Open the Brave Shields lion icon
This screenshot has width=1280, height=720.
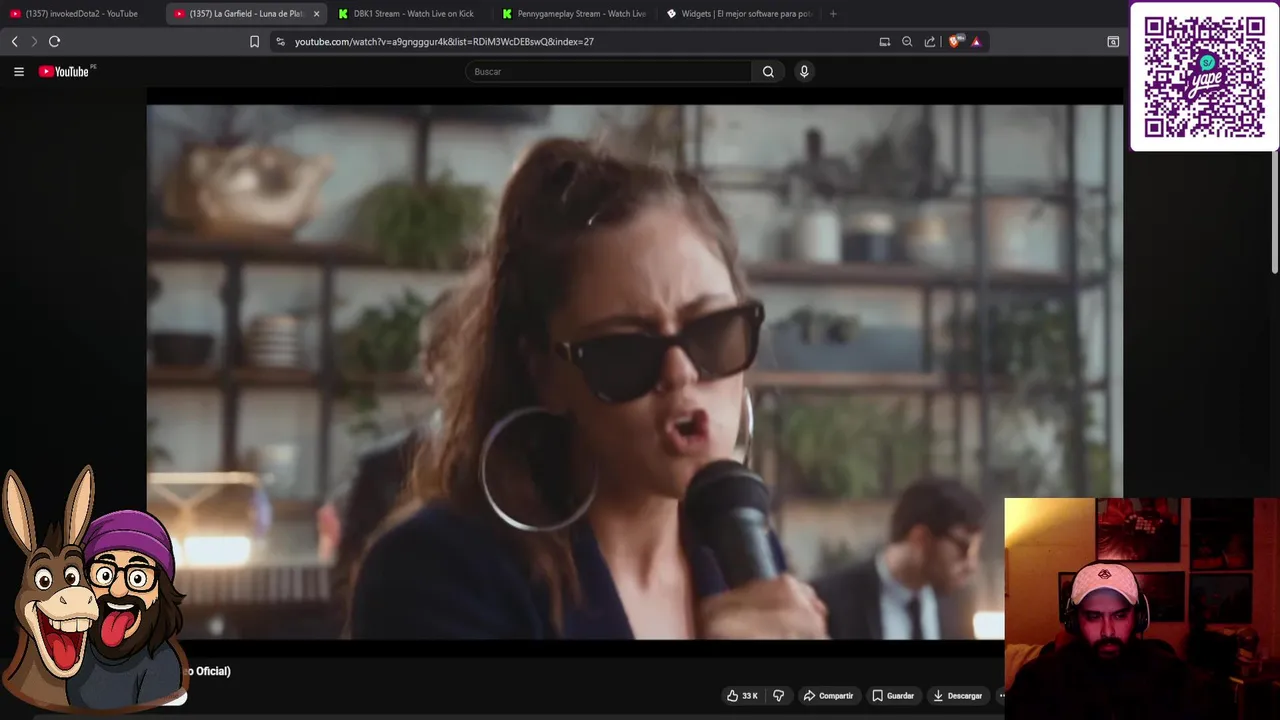click(954, 41)
